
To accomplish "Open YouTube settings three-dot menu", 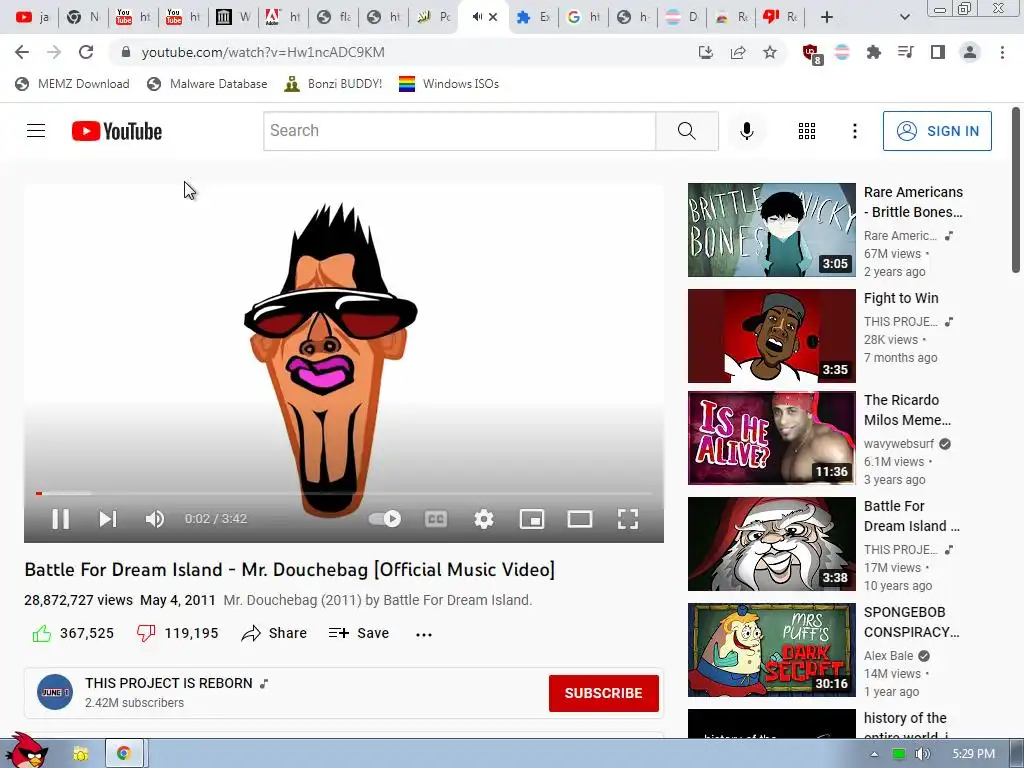I will [x=854, y=131].
